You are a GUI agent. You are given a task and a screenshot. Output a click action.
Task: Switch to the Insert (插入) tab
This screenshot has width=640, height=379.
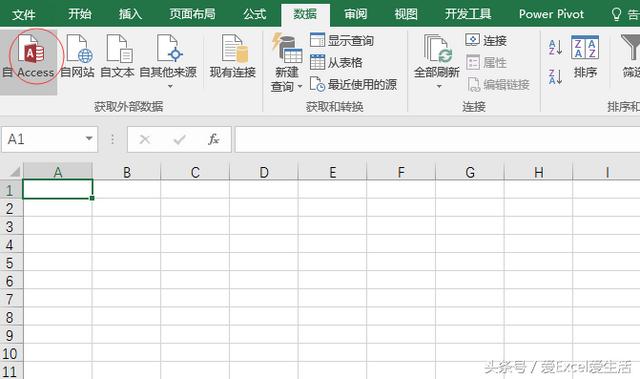[x=130, y=14]
